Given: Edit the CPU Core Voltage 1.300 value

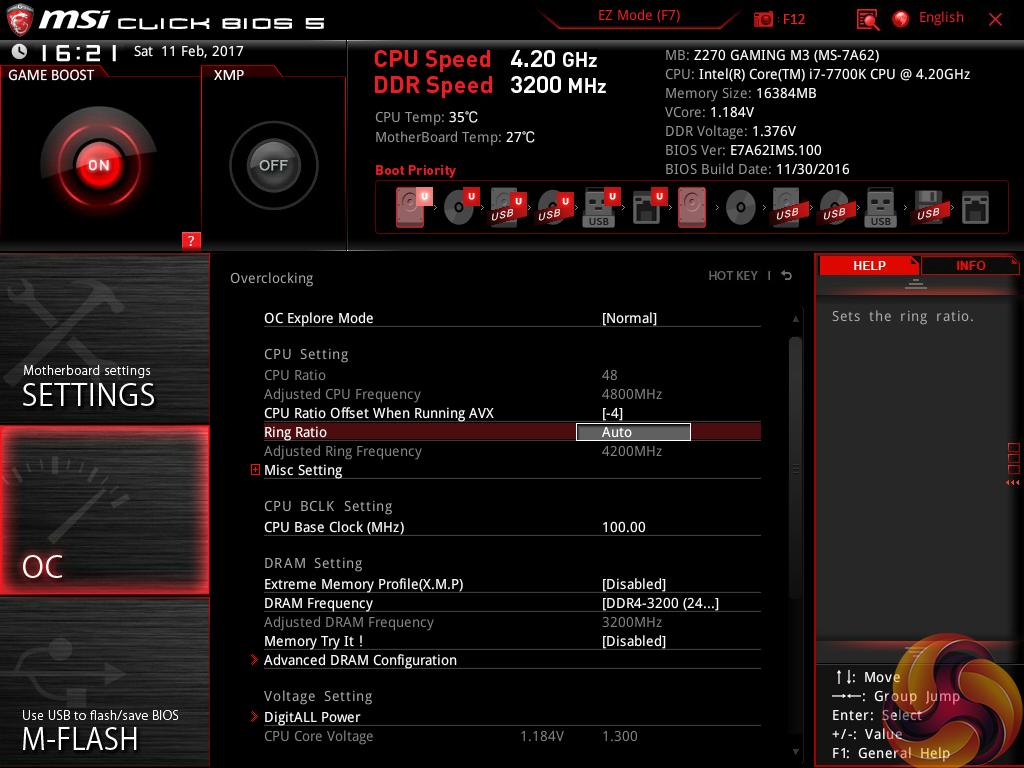Looking at the screenshot, I should (619, 736).
